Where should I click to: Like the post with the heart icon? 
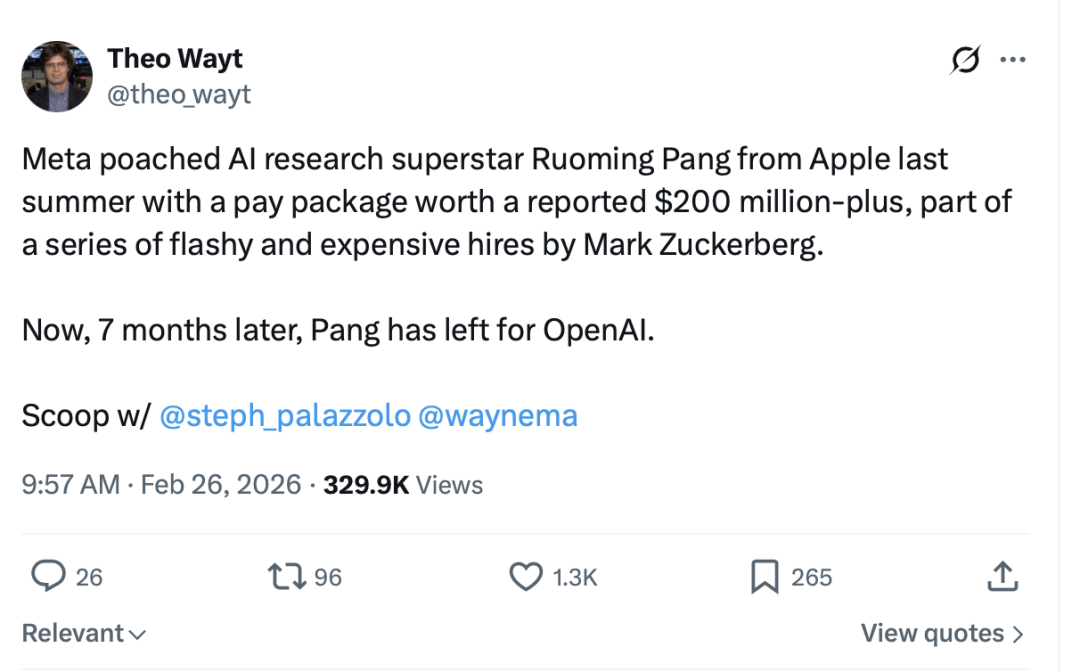pos(526,576)
